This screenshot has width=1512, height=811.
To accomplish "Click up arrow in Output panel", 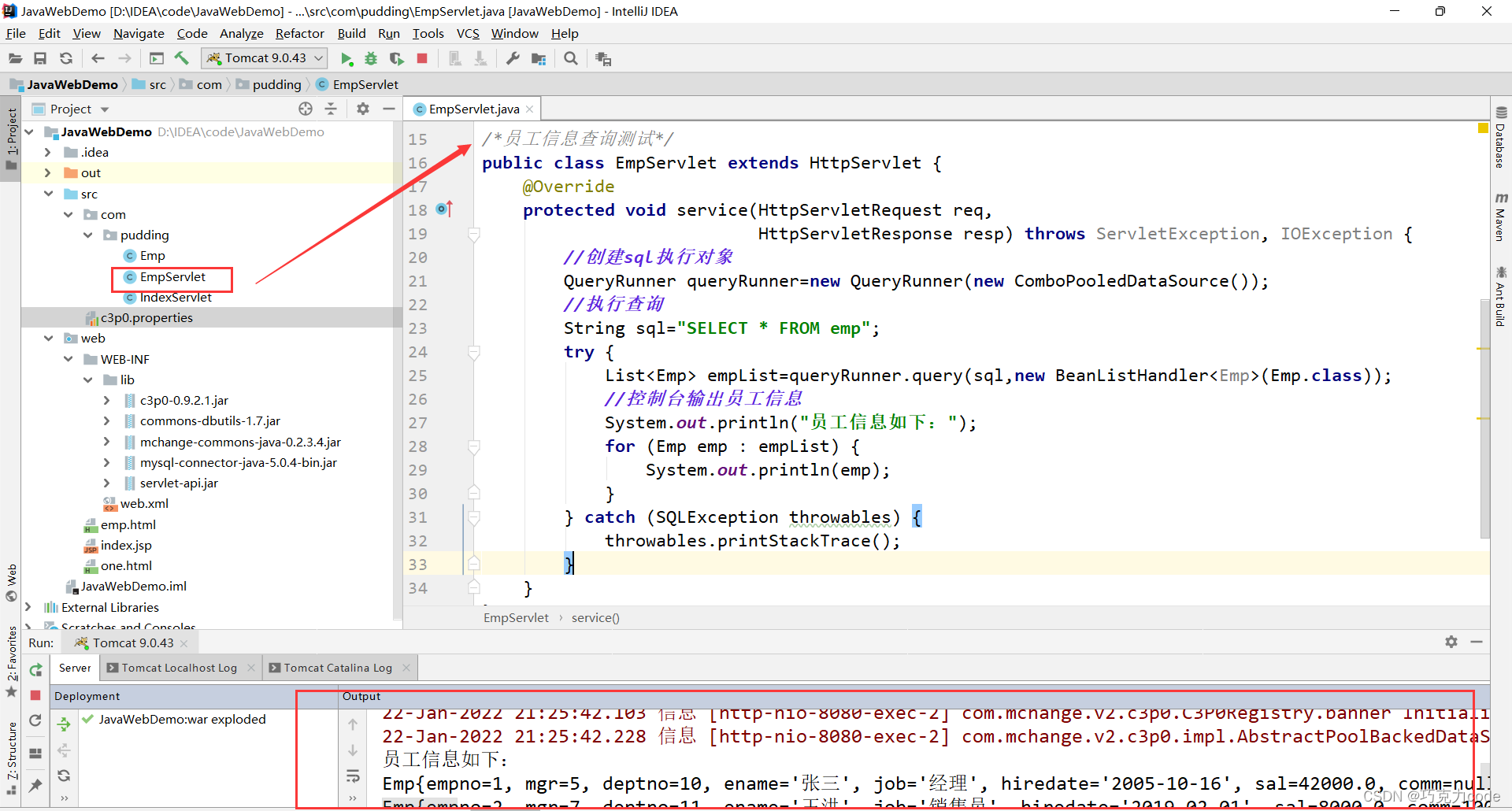I will (353, 724).
